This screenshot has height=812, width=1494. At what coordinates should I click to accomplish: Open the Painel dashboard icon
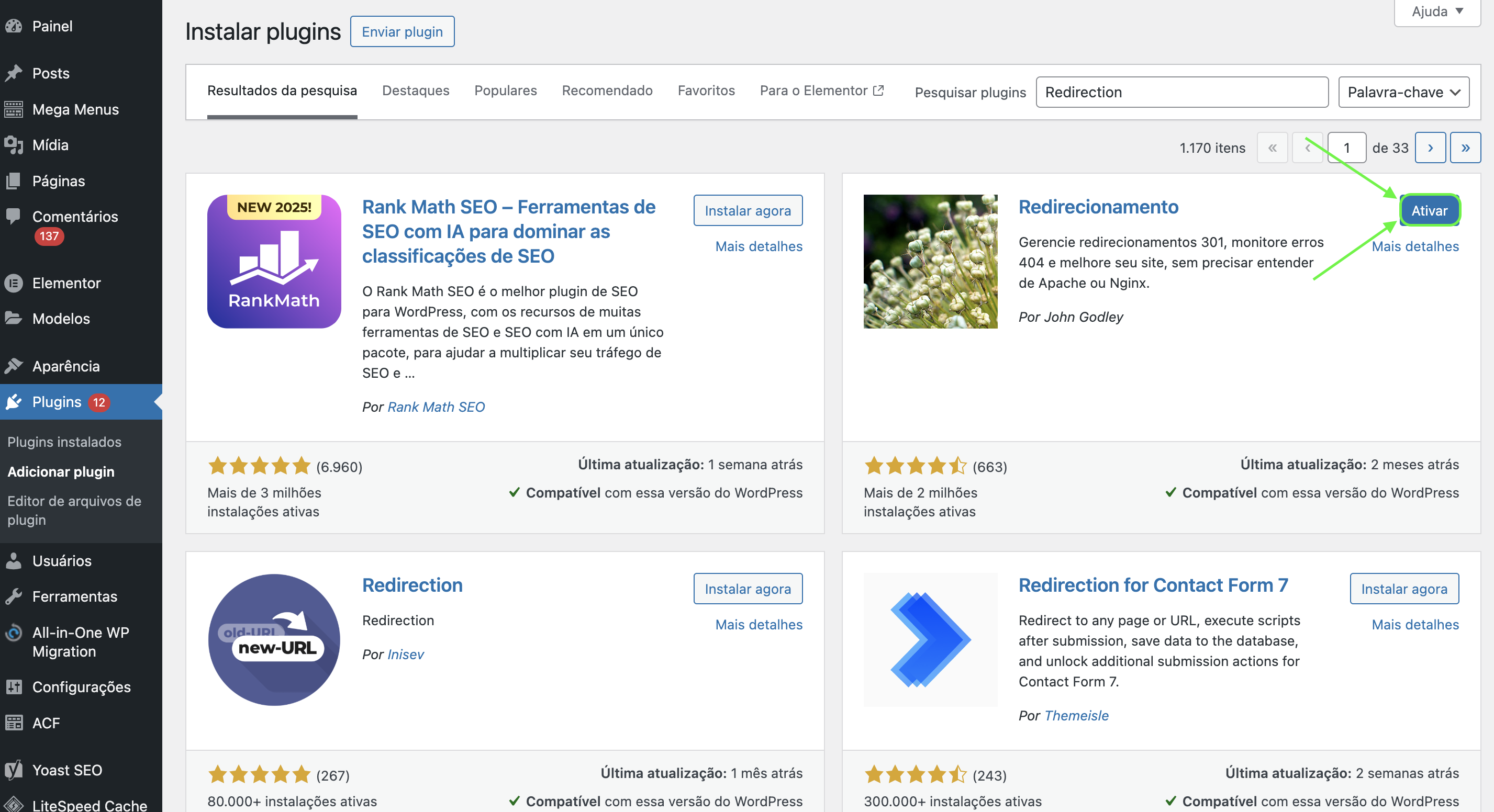pos(13,26)
